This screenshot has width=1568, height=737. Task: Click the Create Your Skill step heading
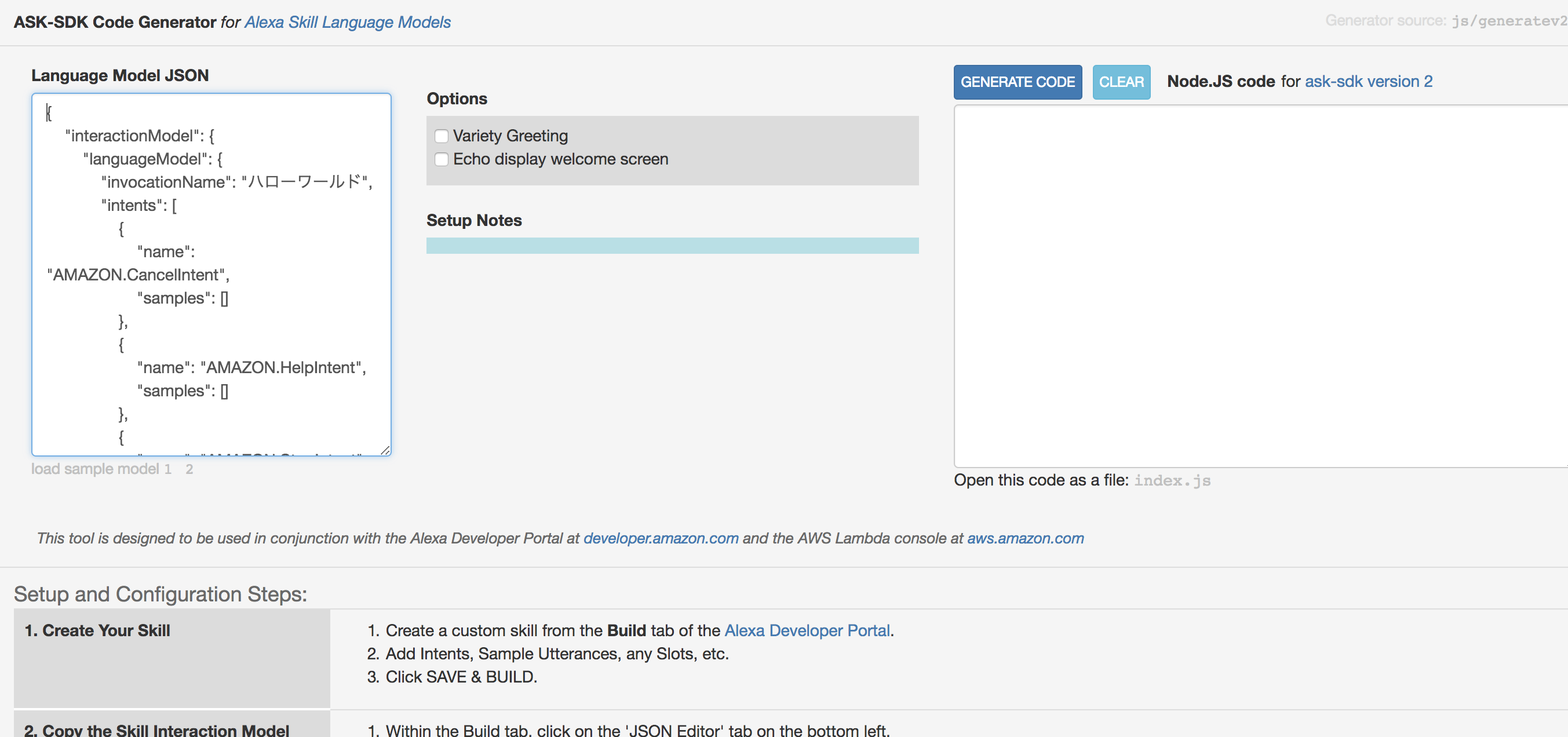(97, 630)
